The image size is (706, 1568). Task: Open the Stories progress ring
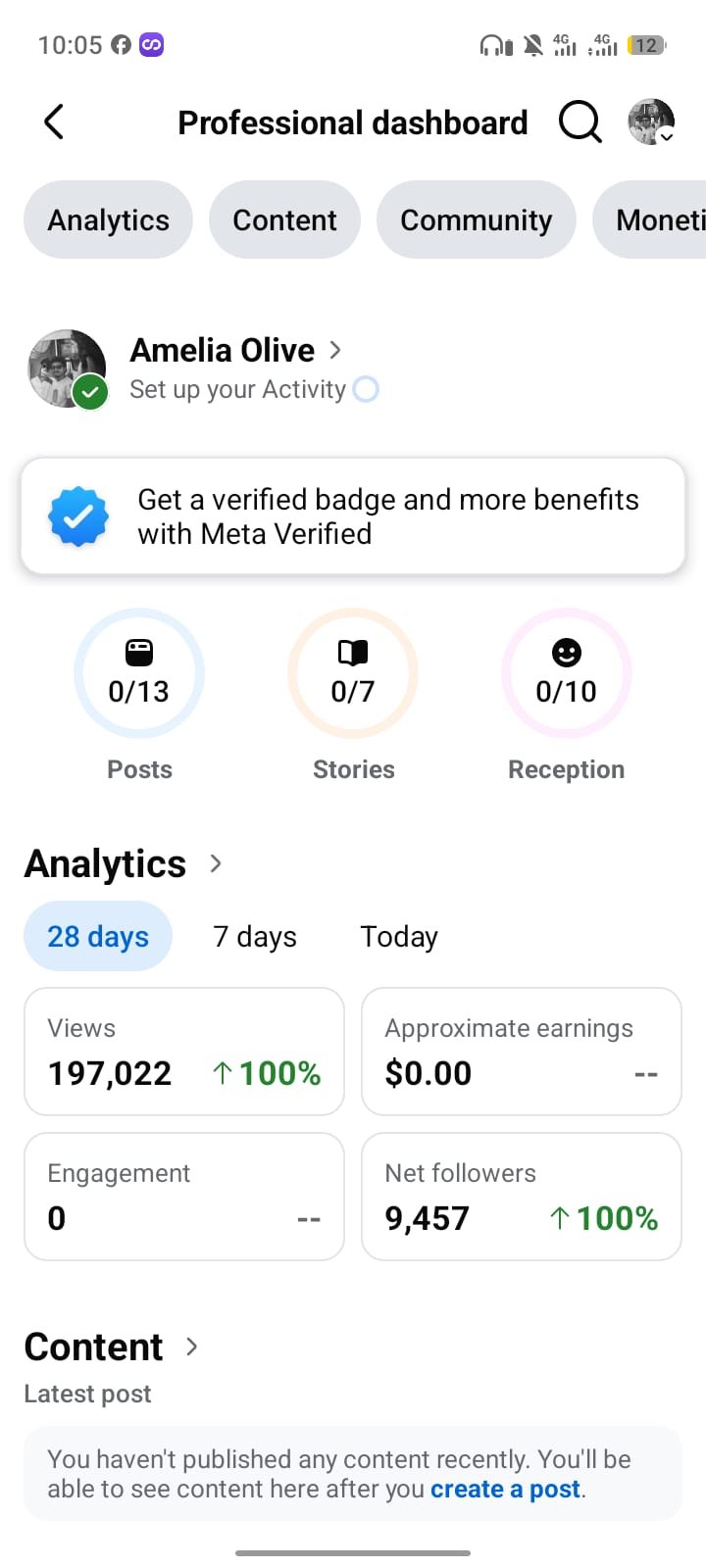click(353, 673)
